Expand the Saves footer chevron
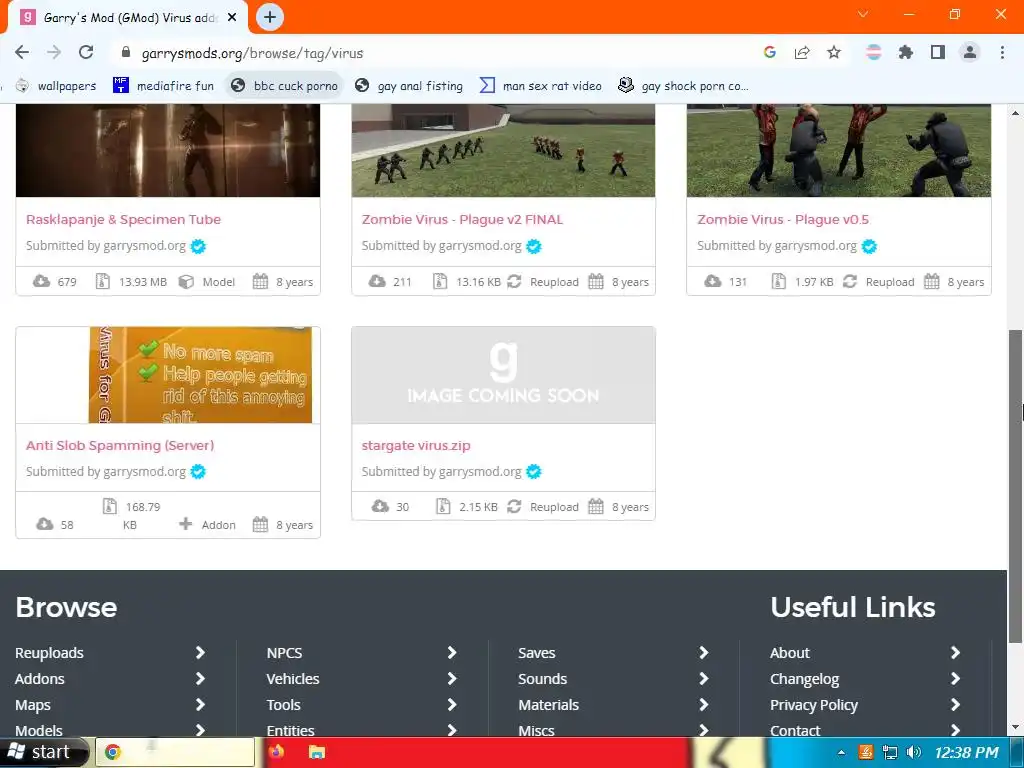The height and width of the screenshot is (768, 1024). (703, 652)
